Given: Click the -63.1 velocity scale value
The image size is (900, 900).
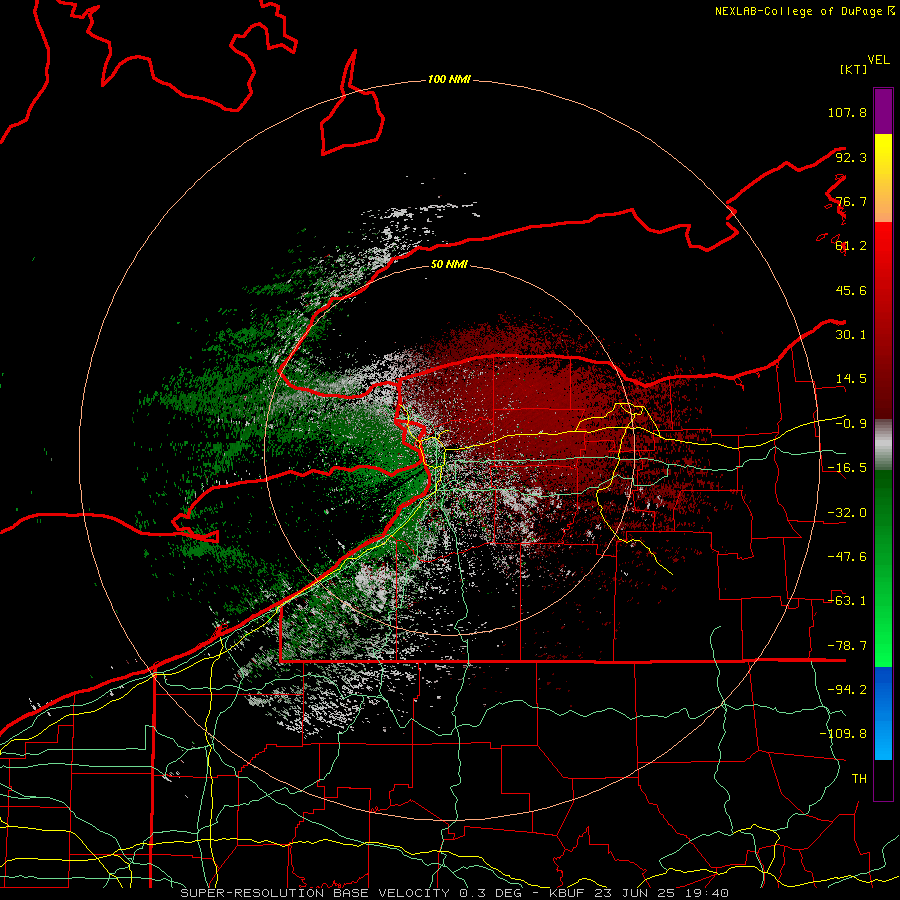Looking at the screenshot, I should [847, 601].
